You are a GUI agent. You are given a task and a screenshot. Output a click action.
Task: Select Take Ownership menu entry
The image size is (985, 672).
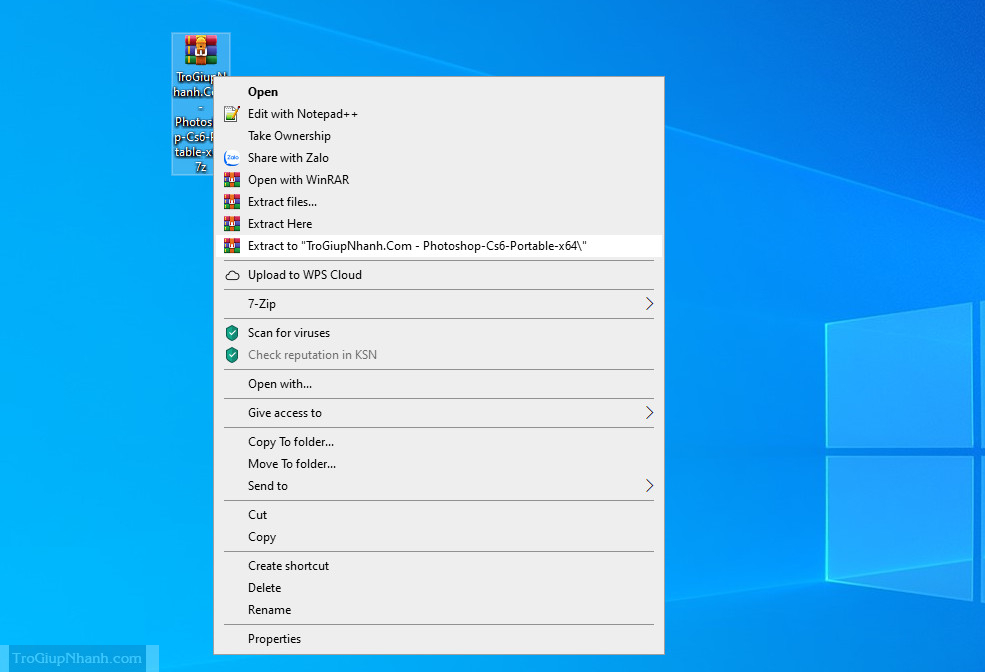pyautogui.click(x=289, y=136)
